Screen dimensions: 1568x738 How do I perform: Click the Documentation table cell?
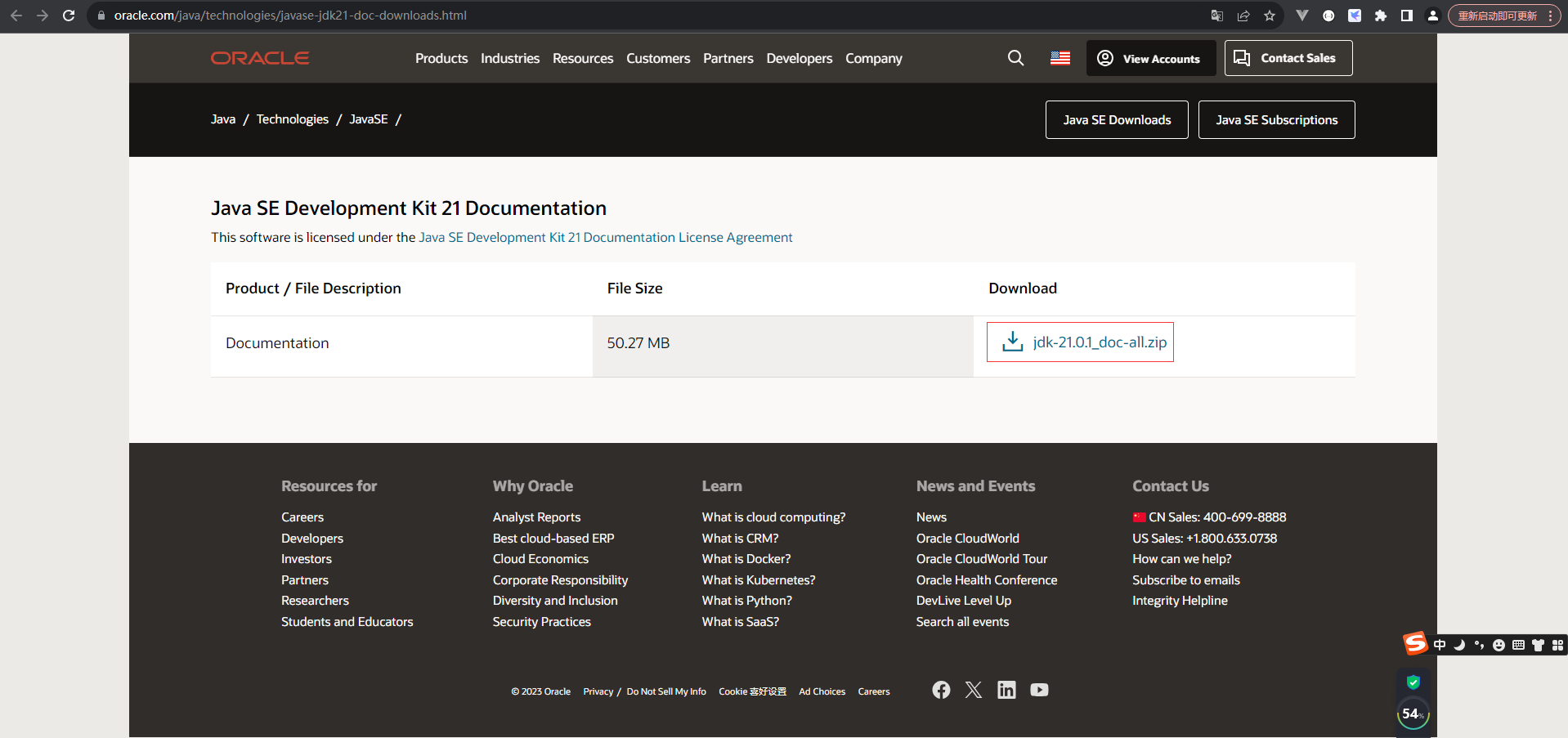[x=401, y=347]
